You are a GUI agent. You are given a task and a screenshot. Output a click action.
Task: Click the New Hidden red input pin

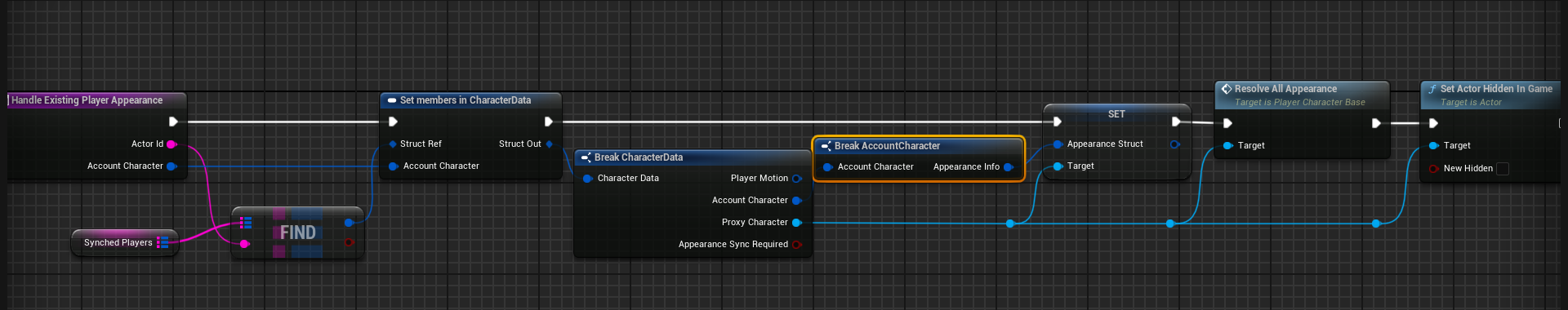click(1434, 168)
